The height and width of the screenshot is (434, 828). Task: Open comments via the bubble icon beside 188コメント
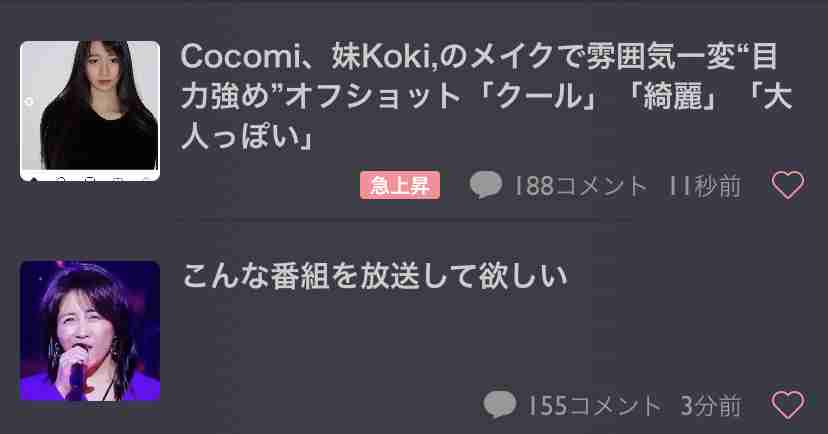[x=486, y=185]
